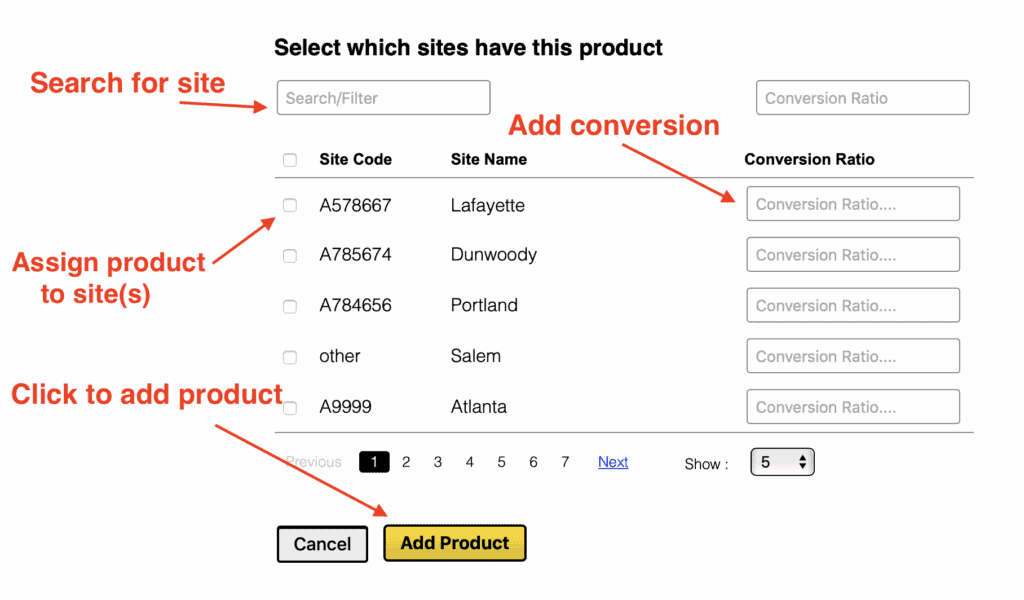Screen dimensions: 1024x600
Task: Open the Show rows-per-page dropdown
Action: (x=782, y=462)
